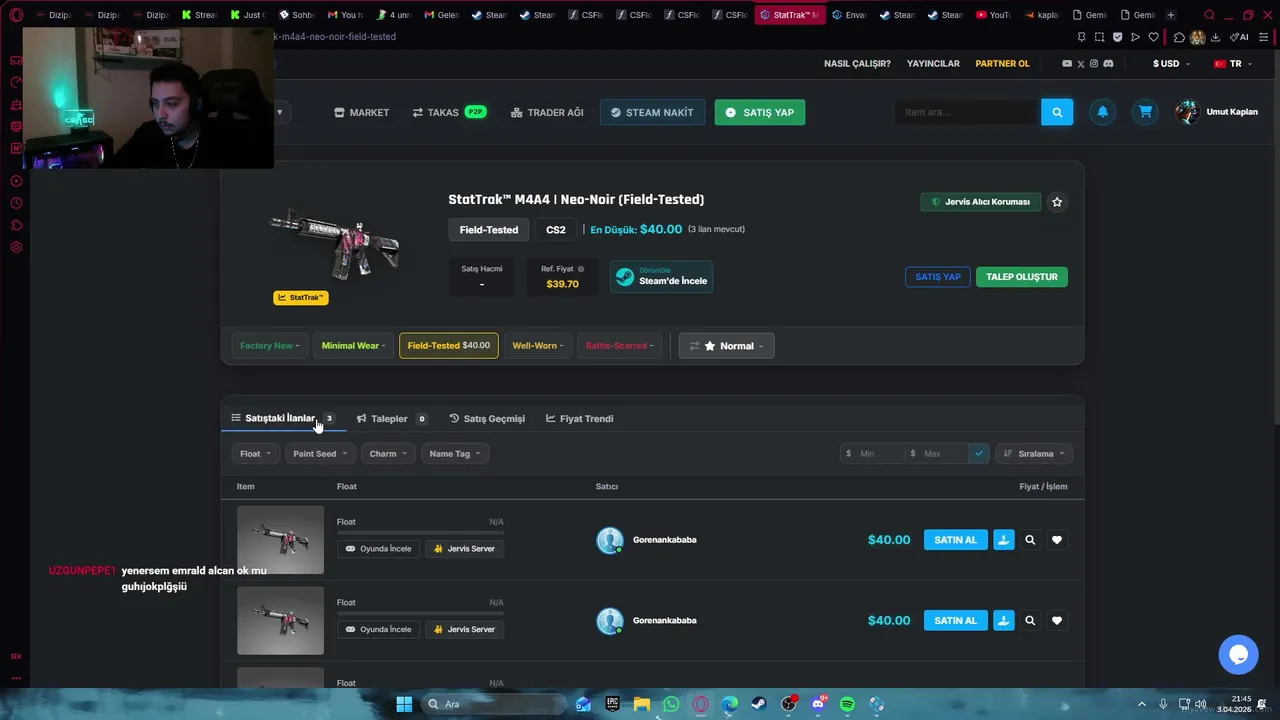The image size is (1280, 720).
Task: Click SATIN AL on the first listing
Action: tap(955, 540)
